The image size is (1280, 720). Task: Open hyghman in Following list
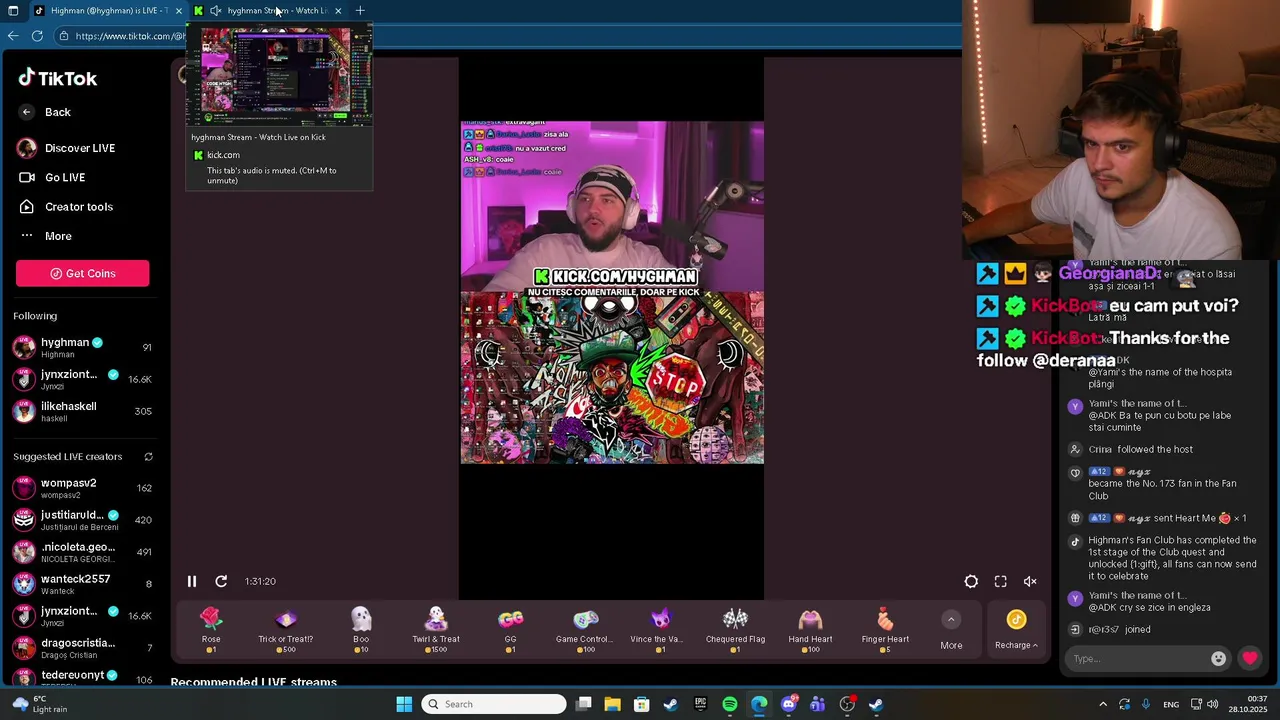82,348
